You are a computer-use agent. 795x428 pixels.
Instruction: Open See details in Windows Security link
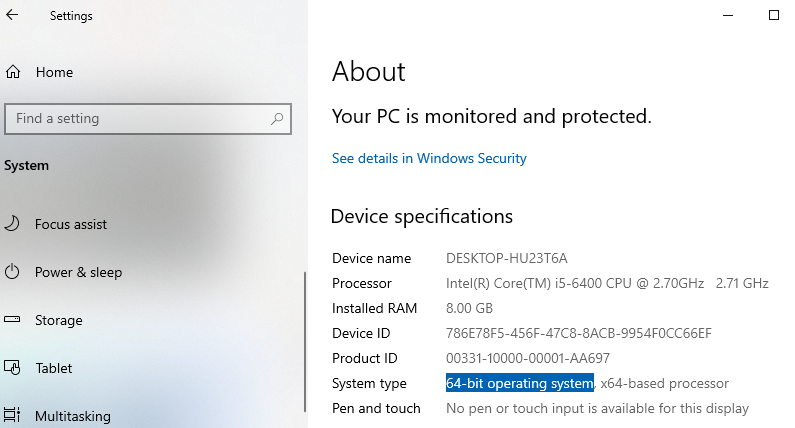click(429, 158)
